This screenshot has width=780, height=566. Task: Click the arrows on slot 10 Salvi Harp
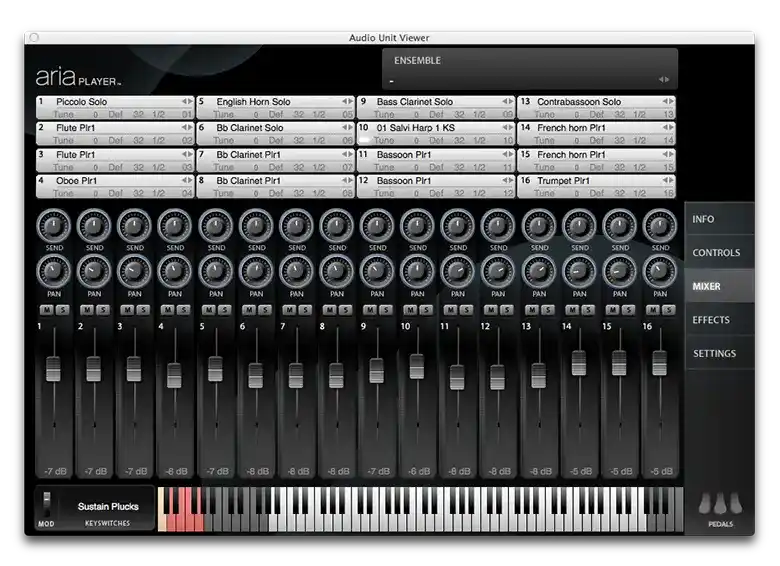(507, 128)
